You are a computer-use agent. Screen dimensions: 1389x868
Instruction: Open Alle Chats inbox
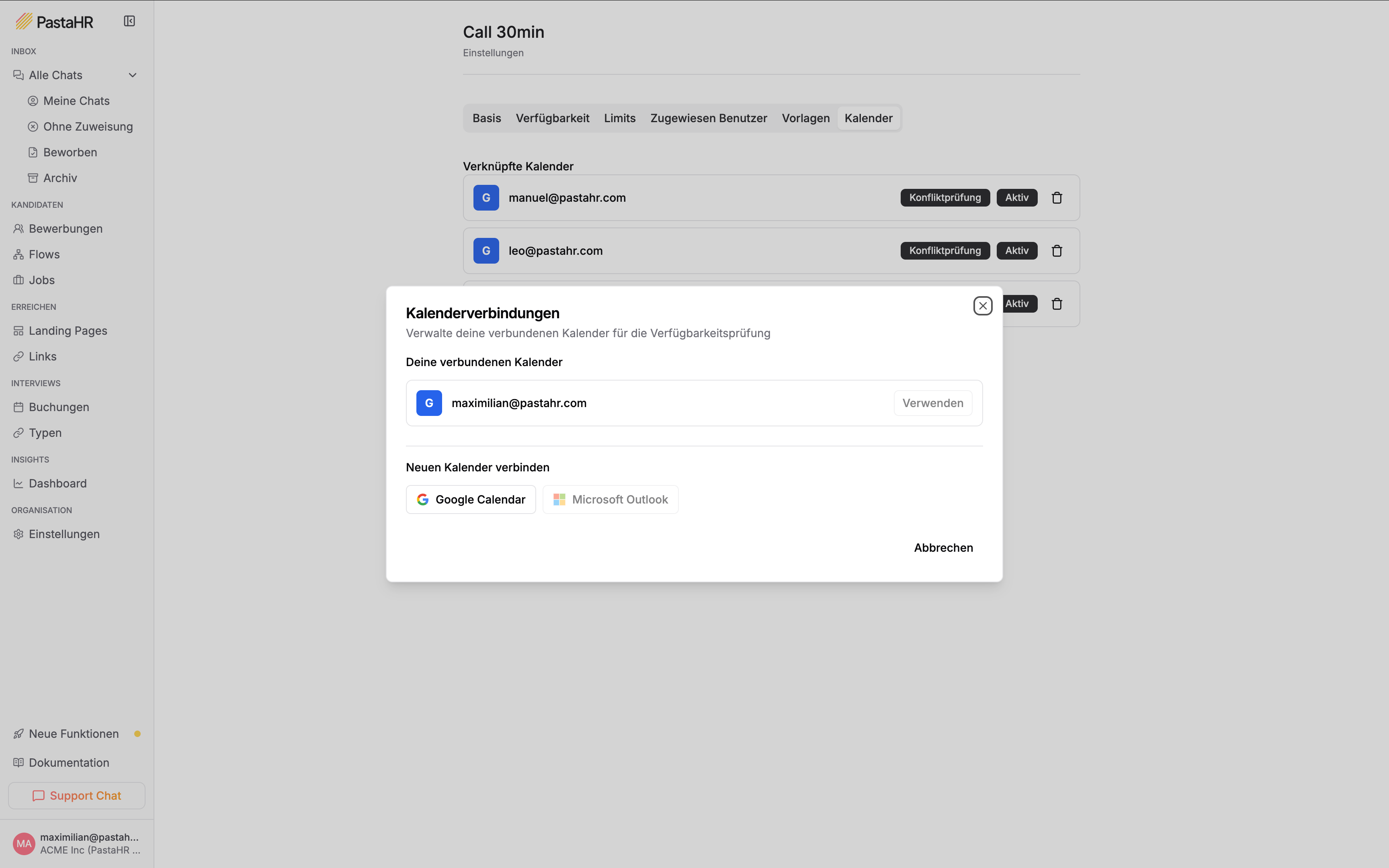[56, 75]
